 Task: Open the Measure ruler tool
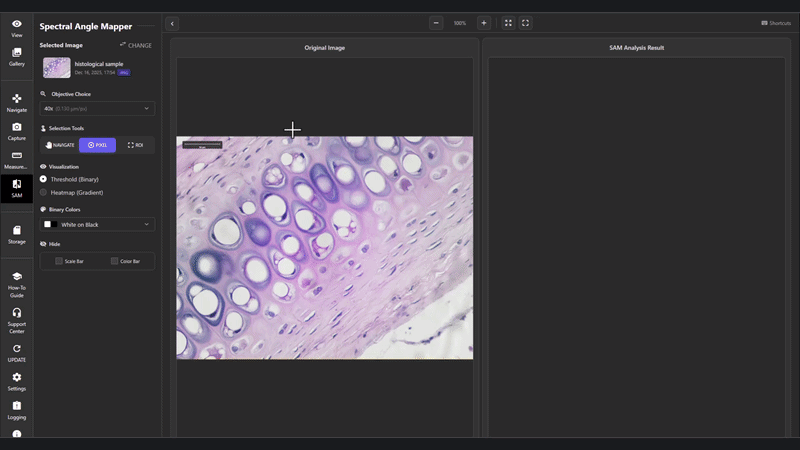point(17,160)
